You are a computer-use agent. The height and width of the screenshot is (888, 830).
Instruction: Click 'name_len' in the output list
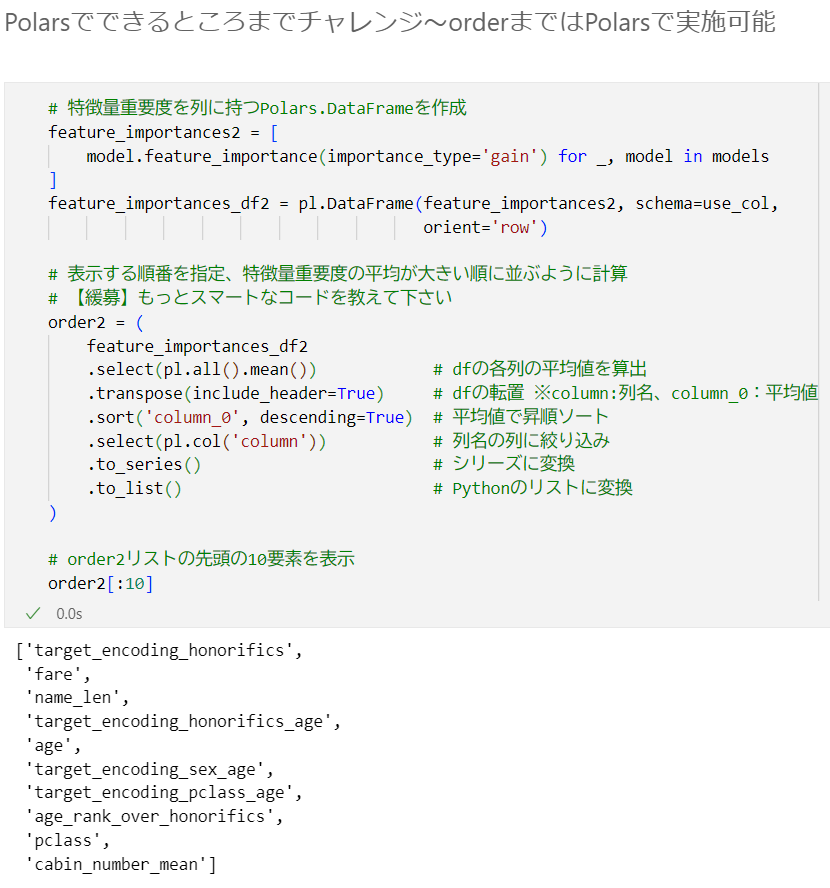pos(73,698)
